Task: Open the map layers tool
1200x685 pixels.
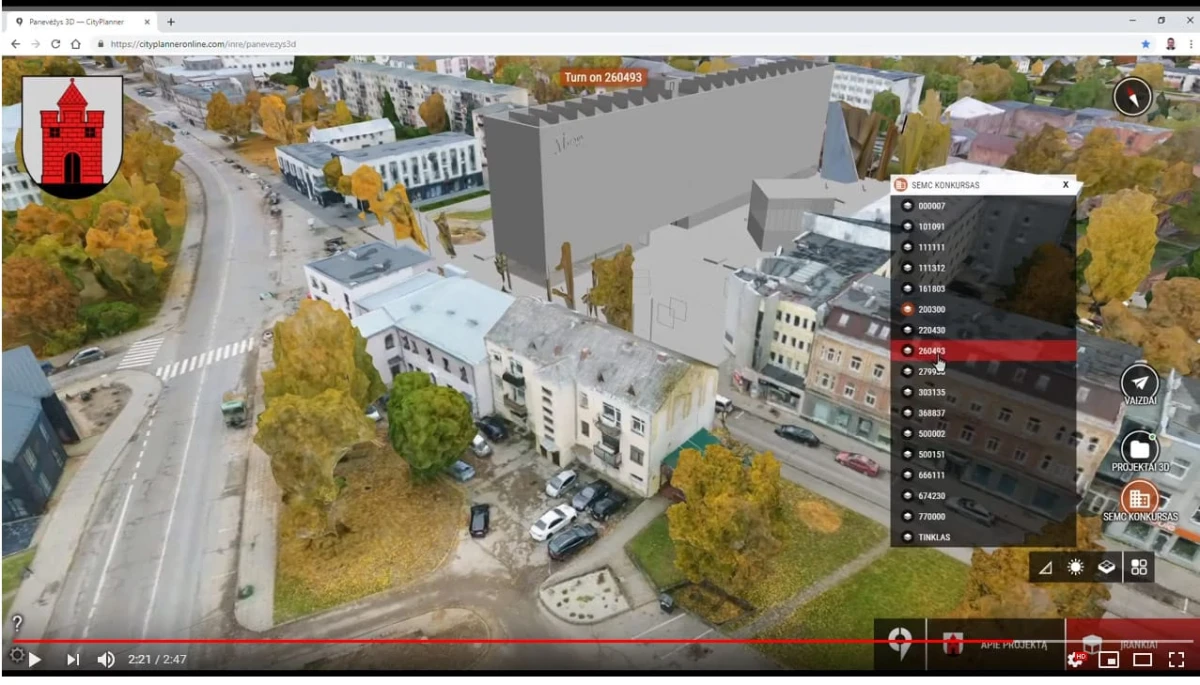Action: pyautogui.click(x=1106, y=567)
